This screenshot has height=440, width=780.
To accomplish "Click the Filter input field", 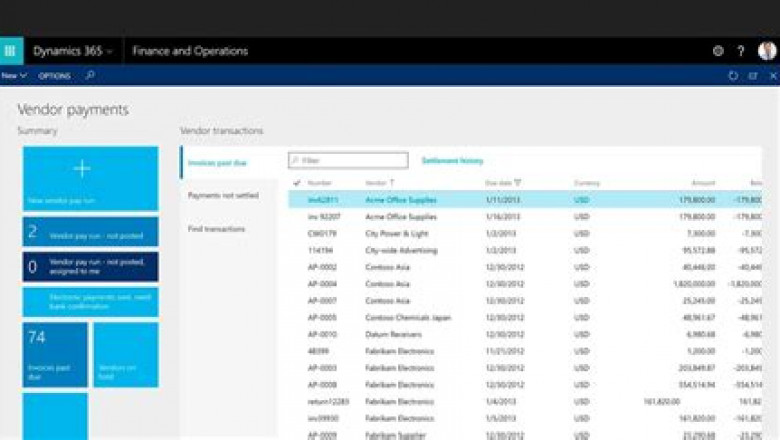I will (350, 160).
